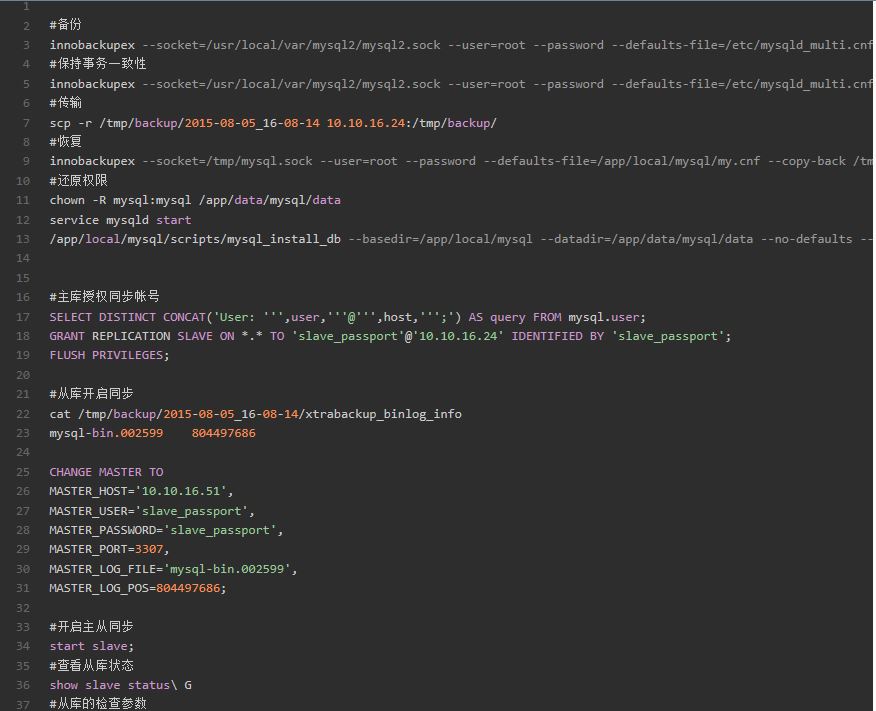
Task: Click the 'FLUSH PRIVILEGES;' statement
Action: point(110,355)
